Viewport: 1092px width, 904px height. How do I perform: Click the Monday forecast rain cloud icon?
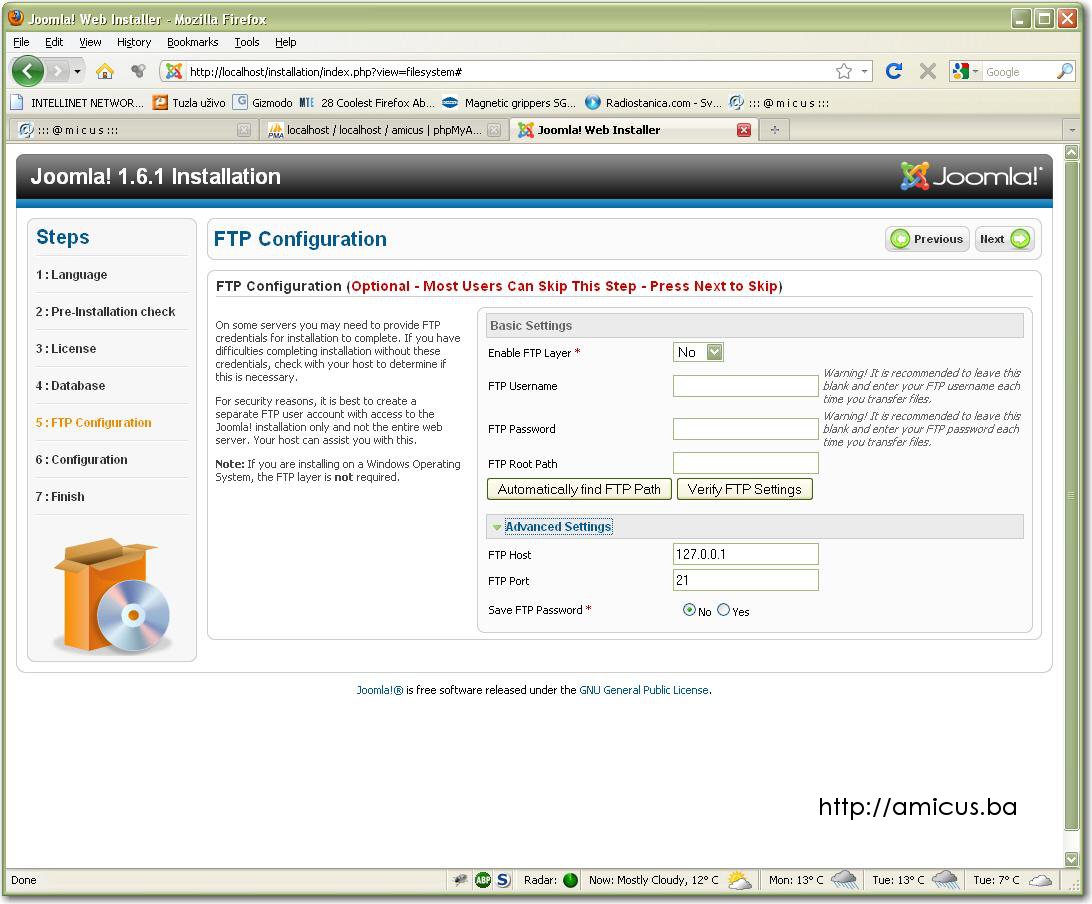tap(844, 880)
